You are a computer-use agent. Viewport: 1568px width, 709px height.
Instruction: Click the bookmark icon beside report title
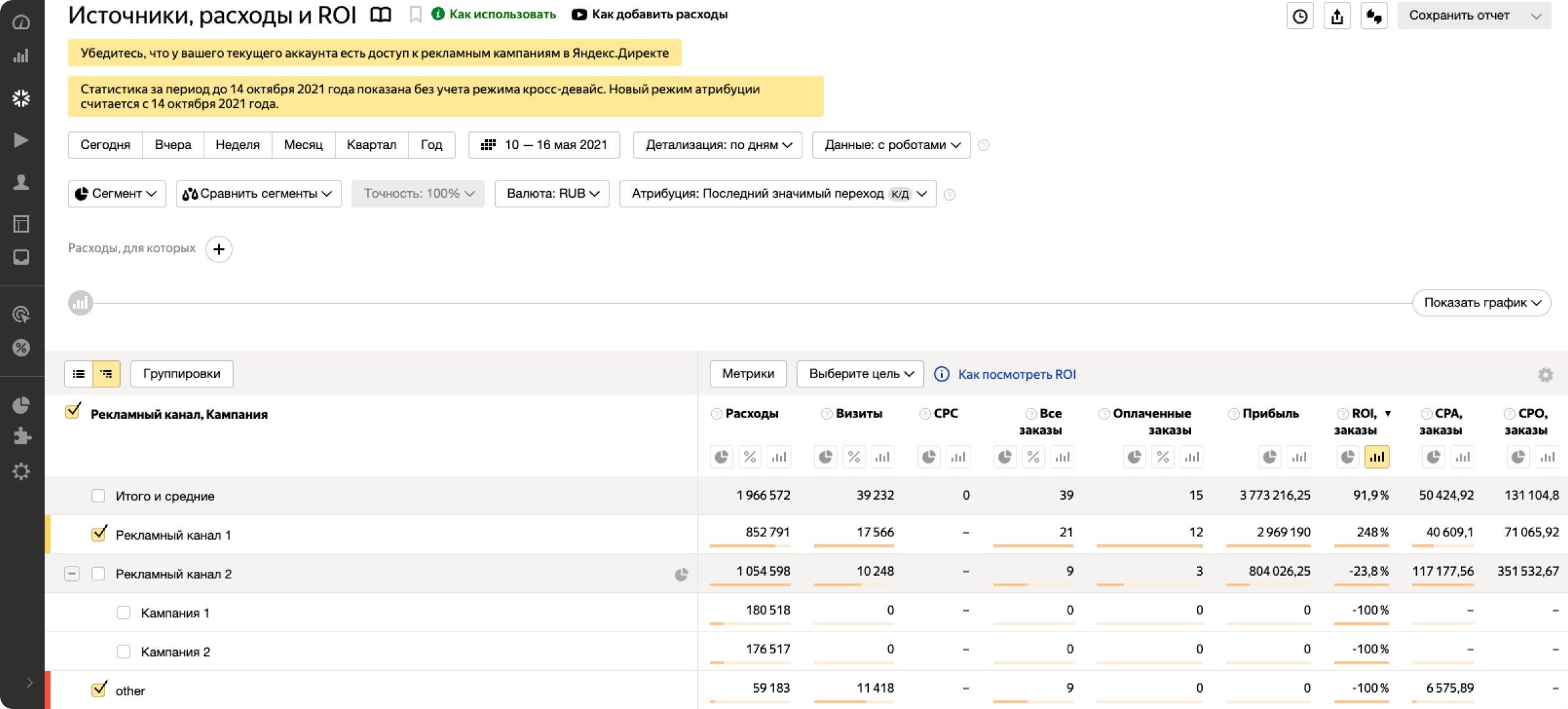[415, 14]
